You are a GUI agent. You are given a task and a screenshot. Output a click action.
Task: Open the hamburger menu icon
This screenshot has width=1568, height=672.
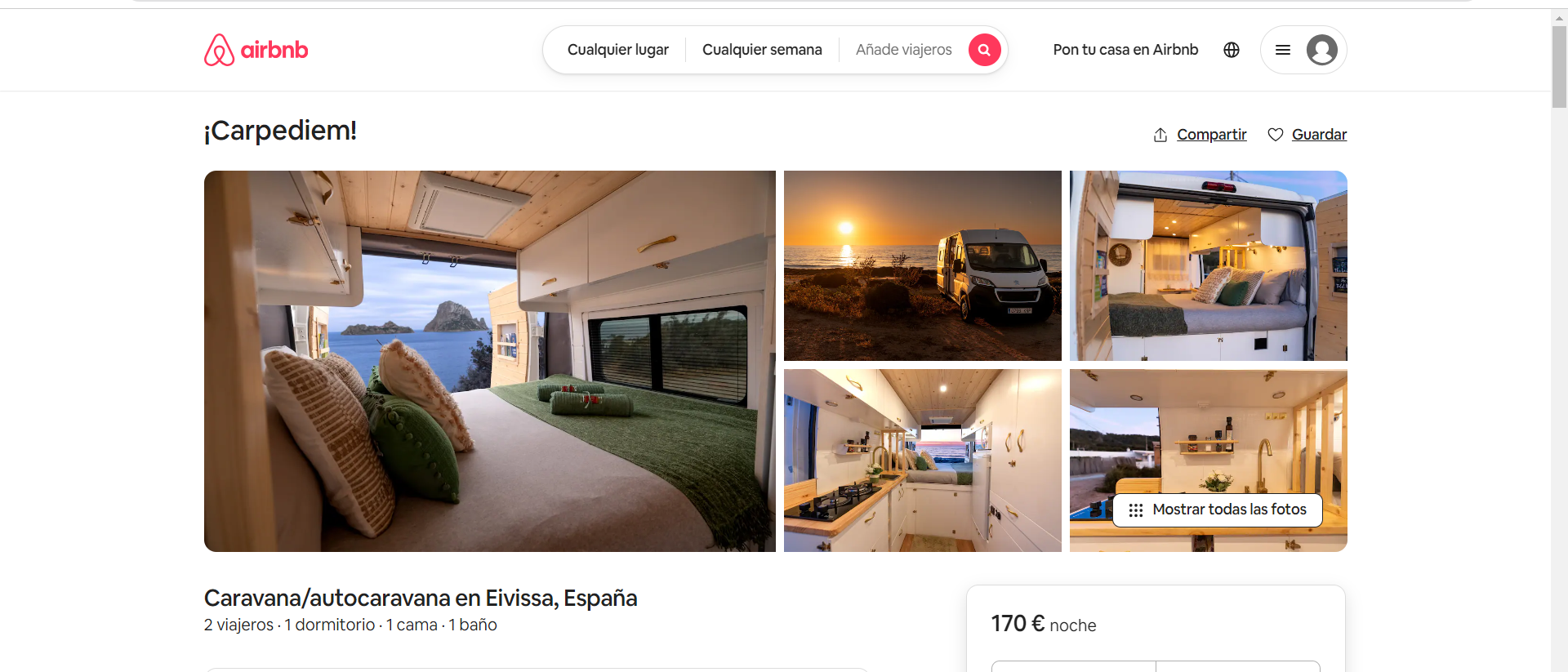pos(1283,50)
